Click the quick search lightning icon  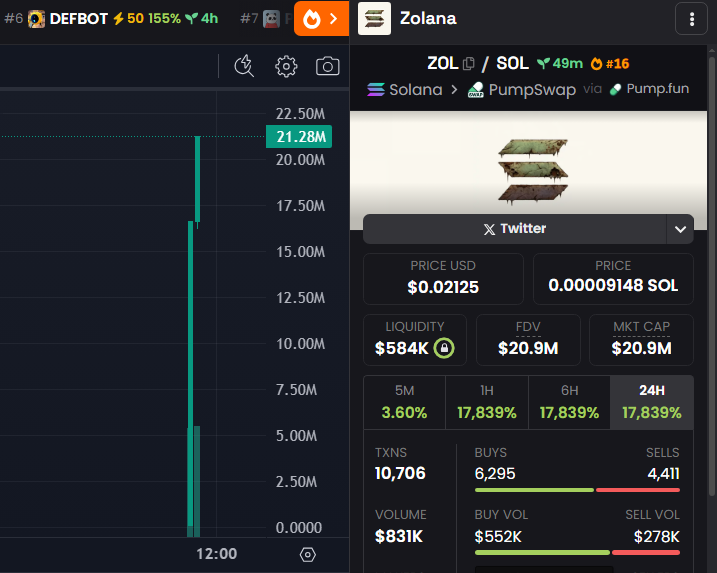[x=244, y=67]
